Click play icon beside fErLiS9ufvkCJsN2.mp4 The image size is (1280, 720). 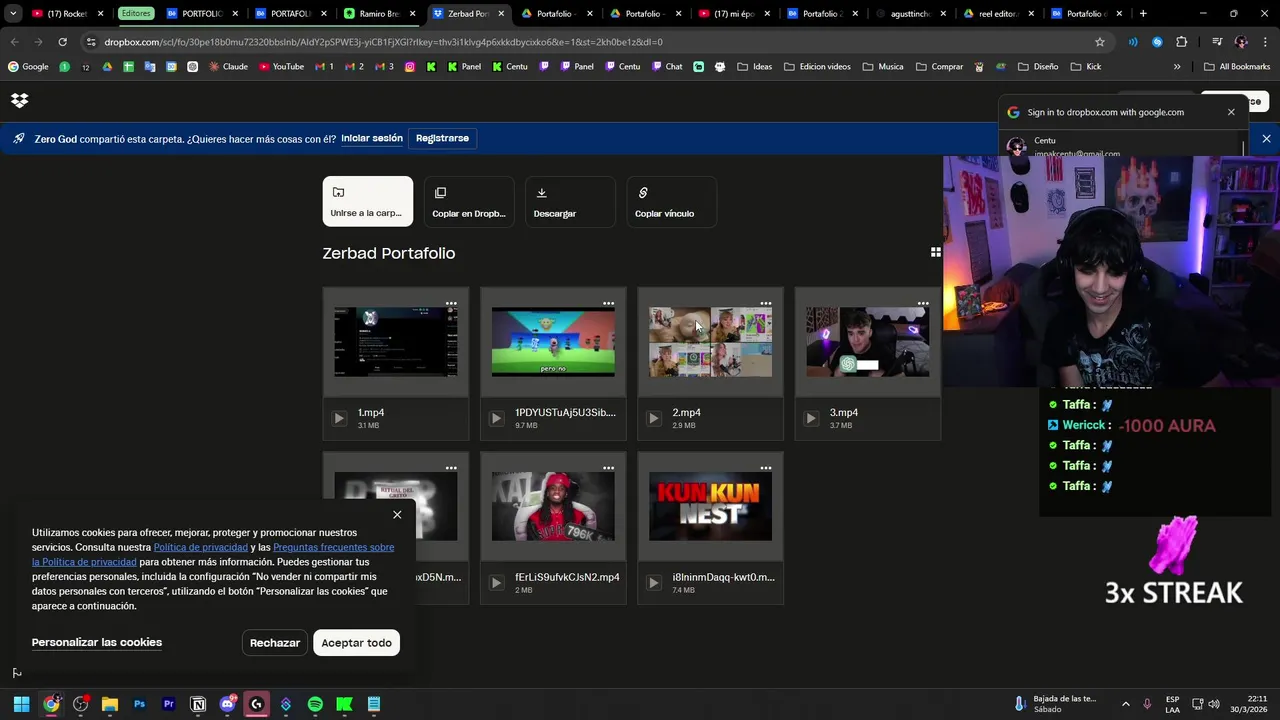(496, 583)
